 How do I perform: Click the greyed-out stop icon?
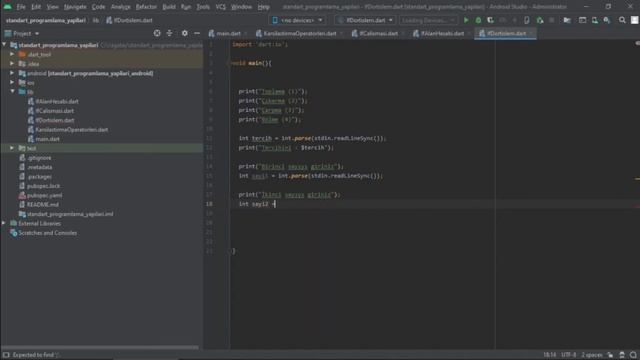point(552,20)
